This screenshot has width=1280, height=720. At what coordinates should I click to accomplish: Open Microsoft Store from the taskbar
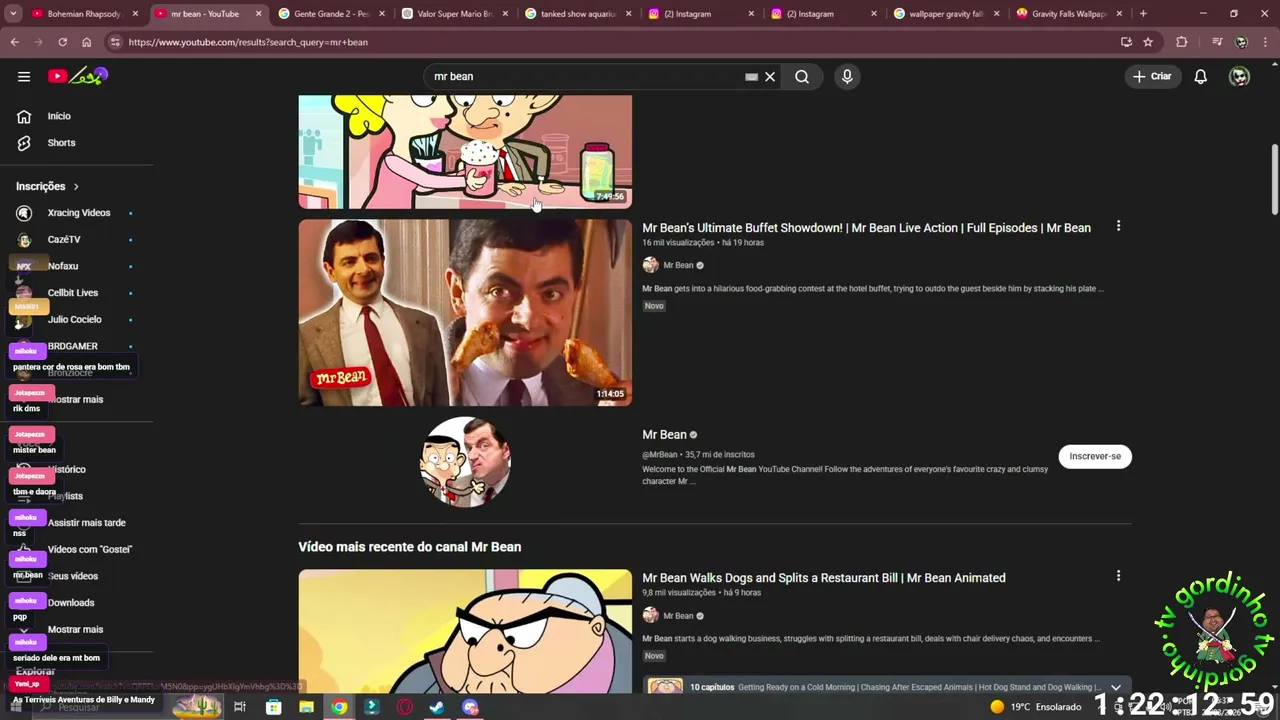(x=274, y=707)
